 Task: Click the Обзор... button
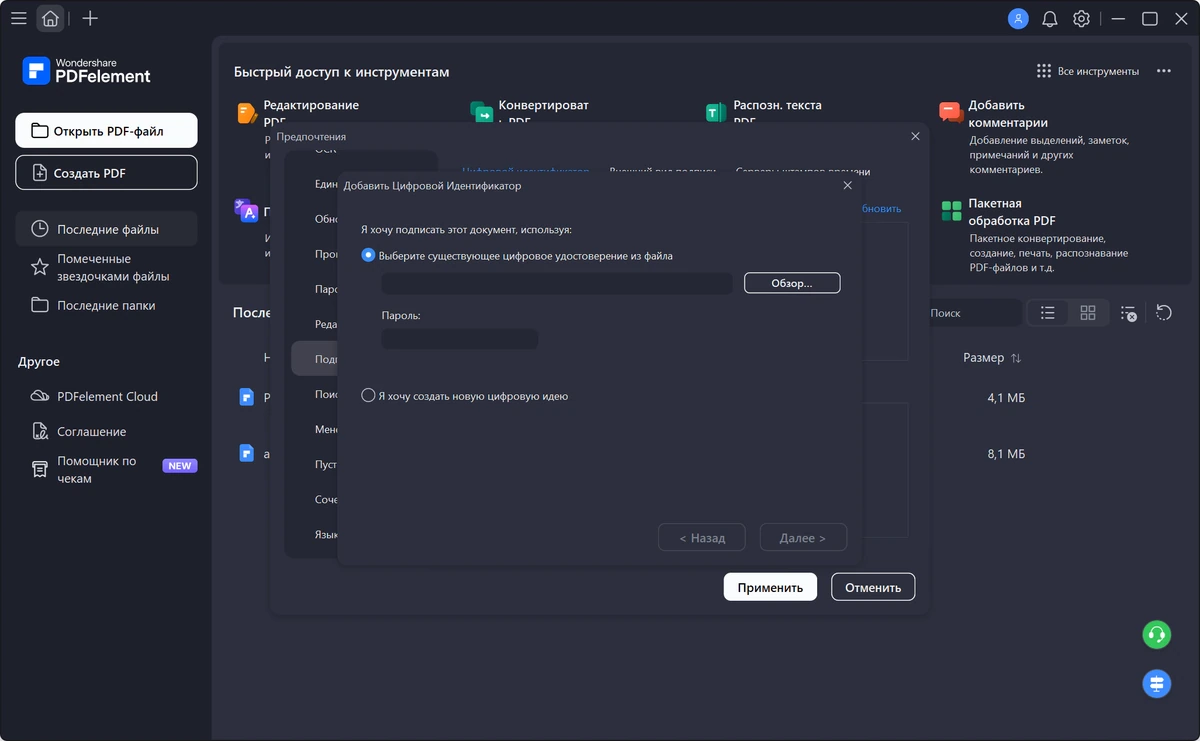(792, 283)
